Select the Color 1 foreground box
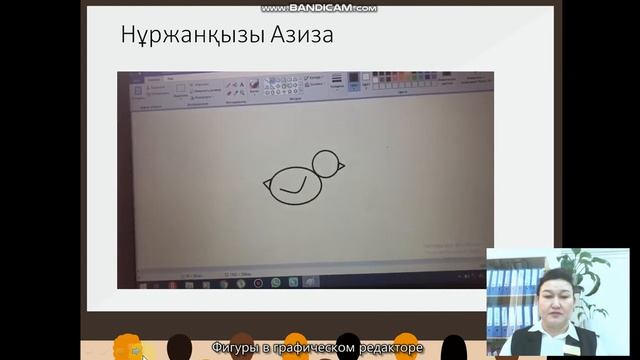The width and height of the screenshot is (640, 360). pos(354,81)
